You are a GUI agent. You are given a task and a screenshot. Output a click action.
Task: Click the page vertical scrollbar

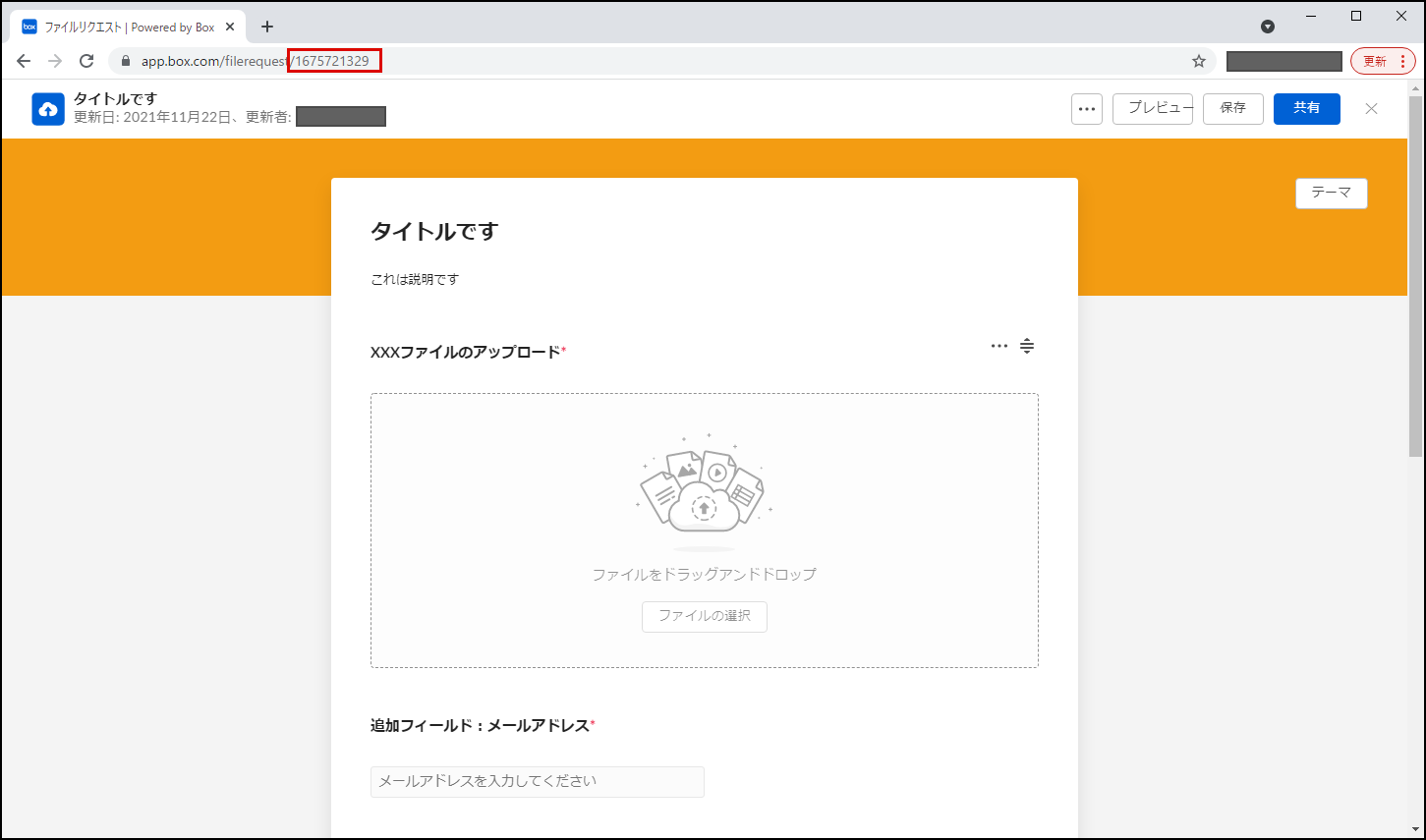1416,275
